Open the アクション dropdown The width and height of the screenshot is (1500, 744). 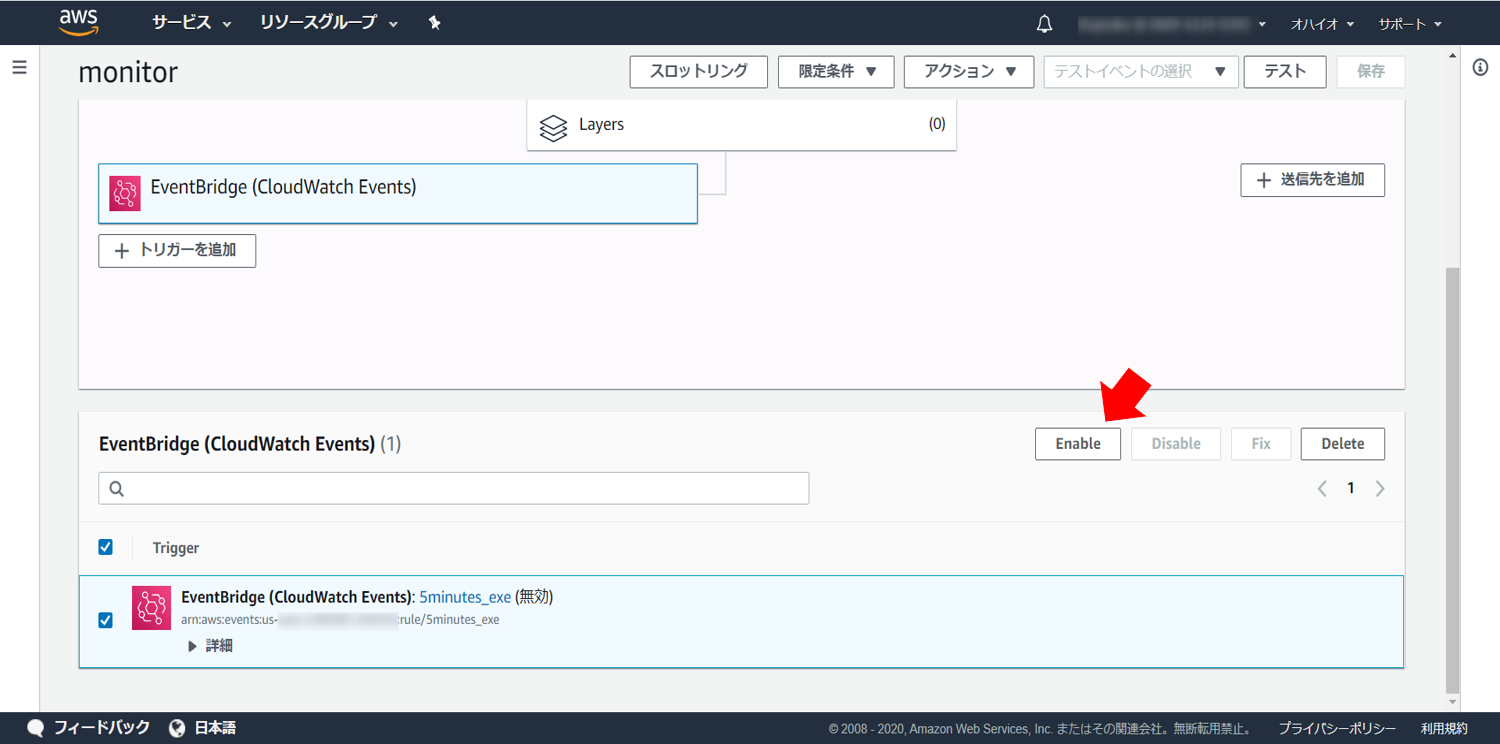click(x=969, y=72)
